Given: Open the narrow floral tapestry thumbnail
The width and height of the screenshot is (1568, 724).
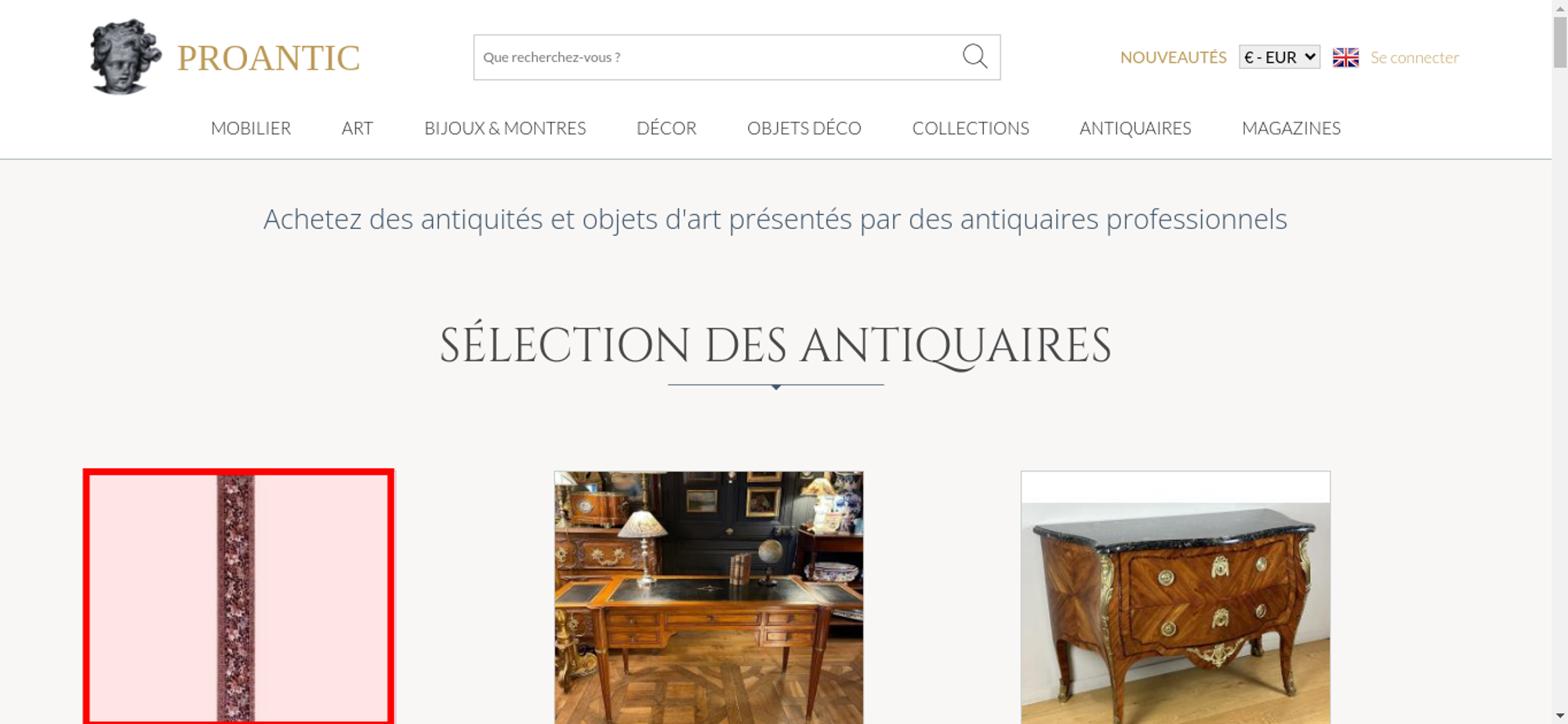Looking at the screenshot, I should [x=238, y=597].
